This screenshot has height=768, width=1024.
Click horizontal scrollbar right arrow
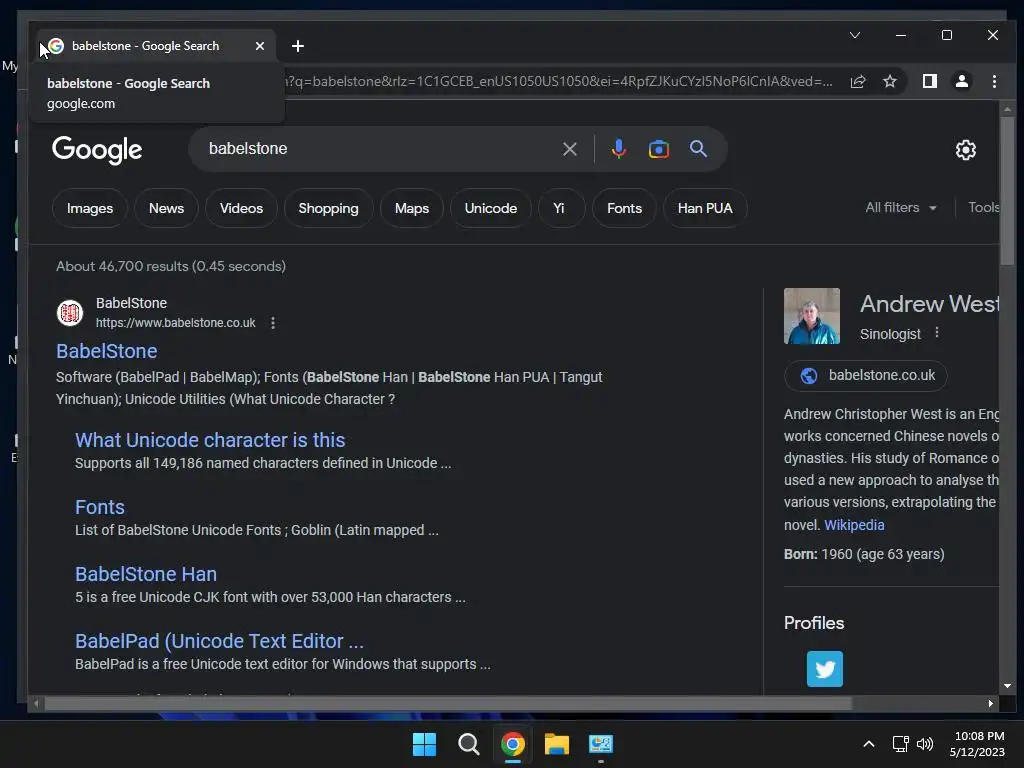tap(991, 703)
